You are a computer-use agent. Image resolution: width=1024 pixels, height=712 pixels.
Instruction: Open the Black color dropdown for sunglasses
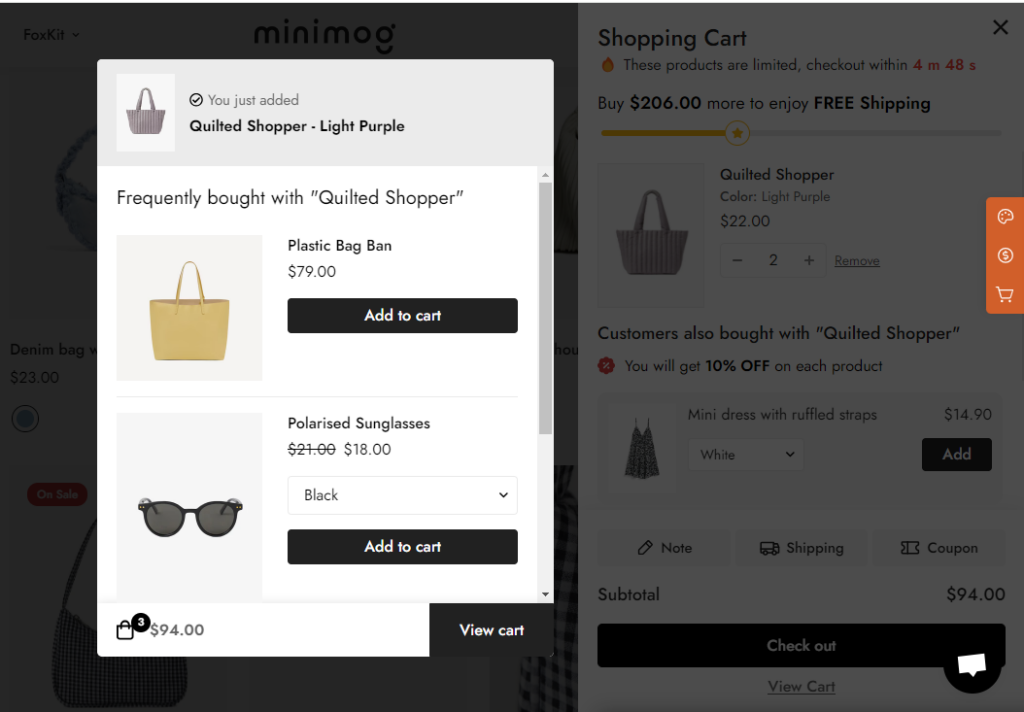(x=402, y=495)
